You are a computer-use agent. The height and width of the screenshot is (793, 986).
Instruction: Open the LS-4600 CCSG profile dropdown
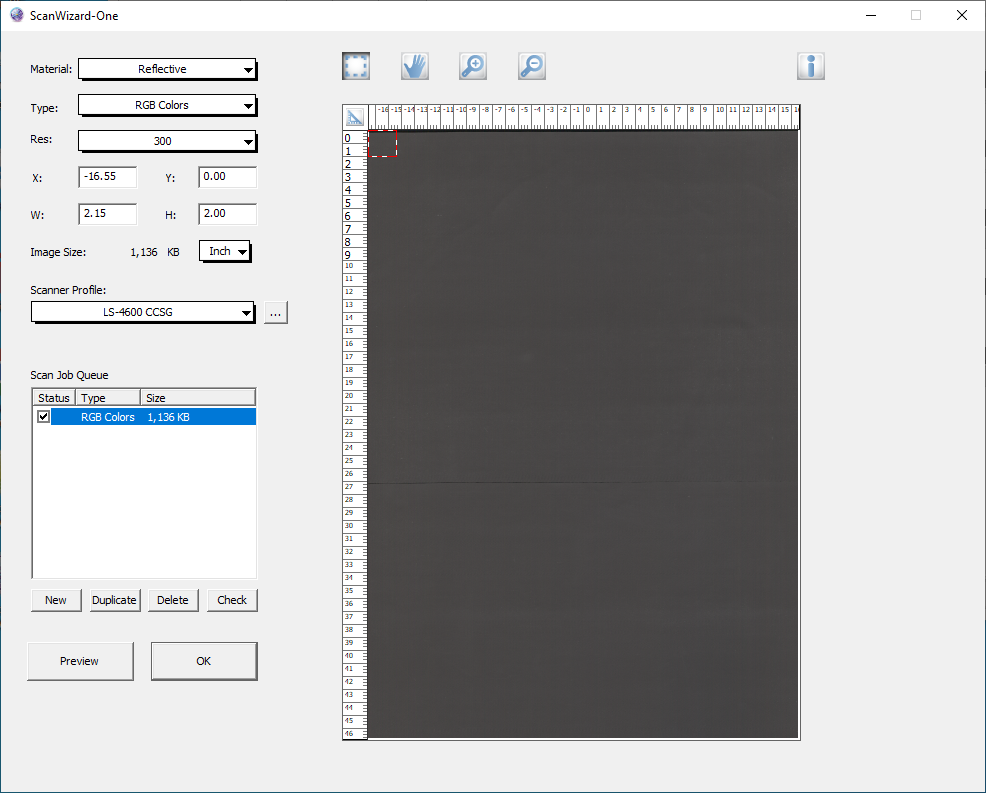[x=142, y=312]
